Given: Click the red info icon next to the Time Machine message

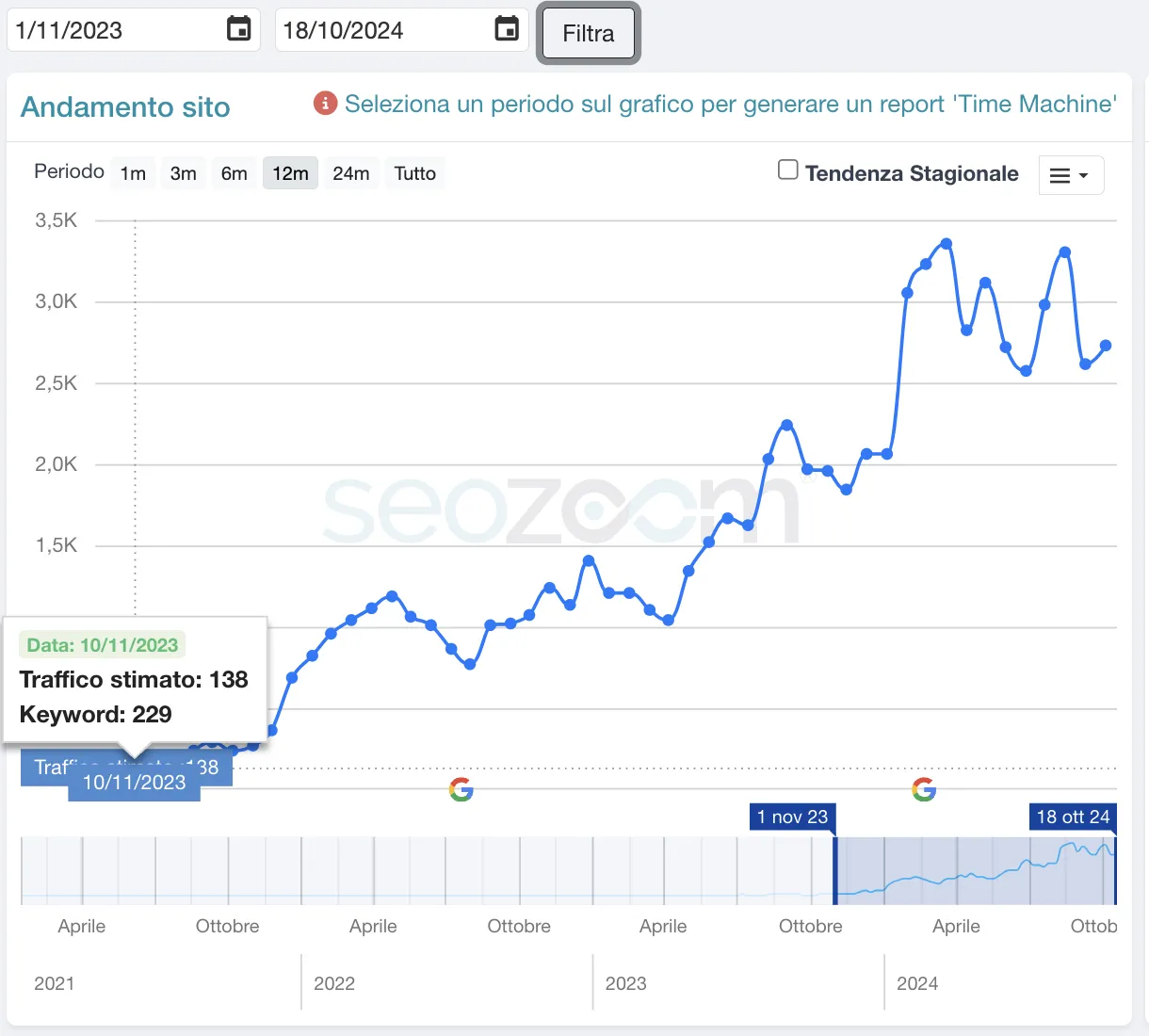Looking at the screenshot, I should [325, 104].
